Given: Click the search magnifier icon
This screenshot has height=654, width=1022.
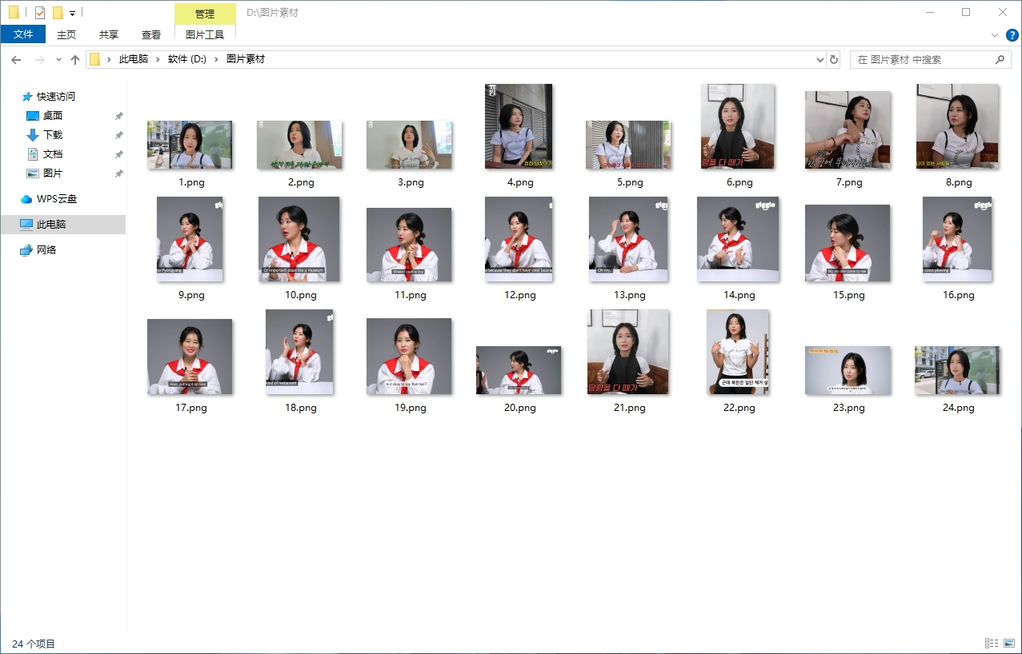Looking at the screenshot, I should tap(1000, 60).
